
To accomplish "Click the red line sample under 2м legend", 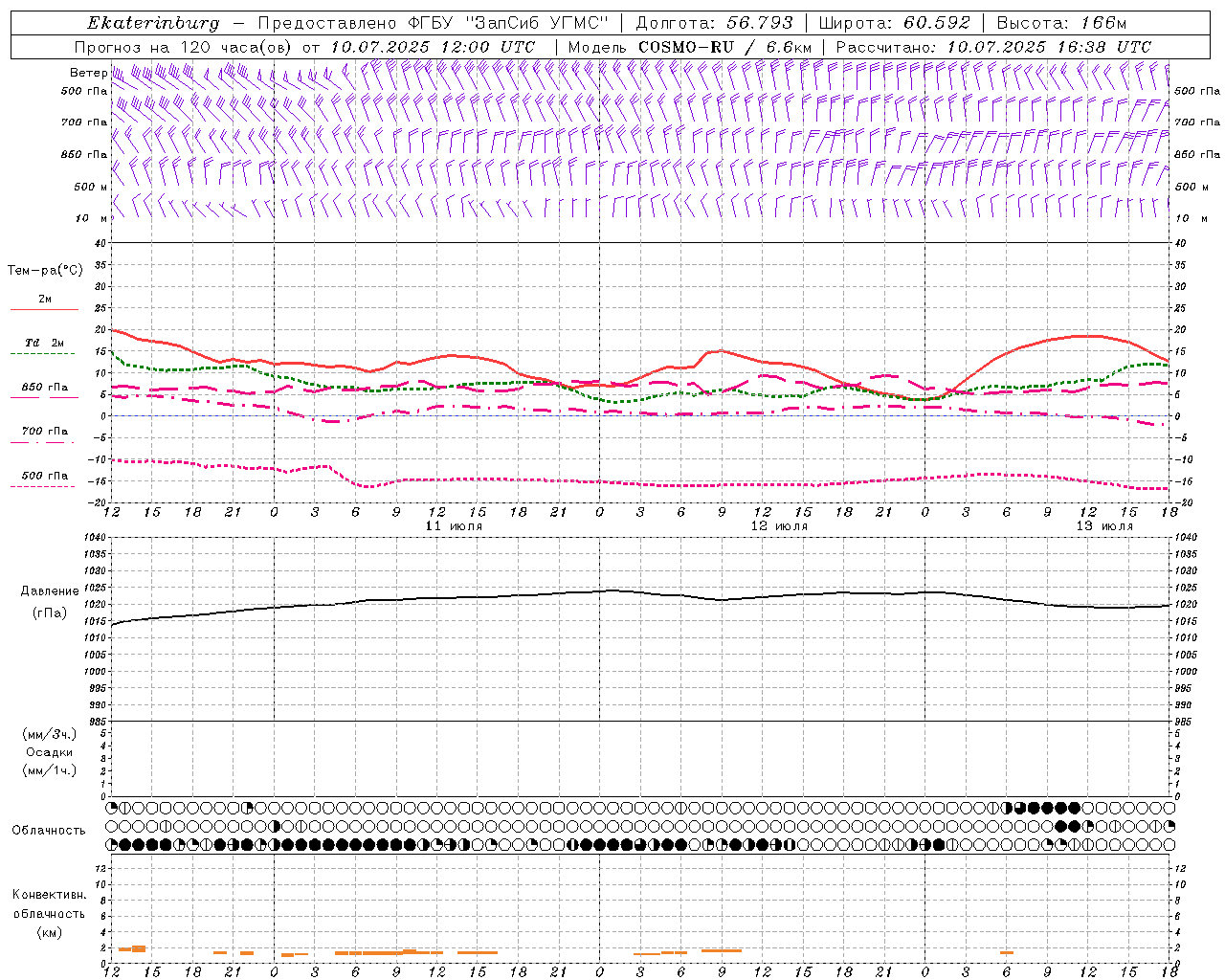I will coord(44,310).
